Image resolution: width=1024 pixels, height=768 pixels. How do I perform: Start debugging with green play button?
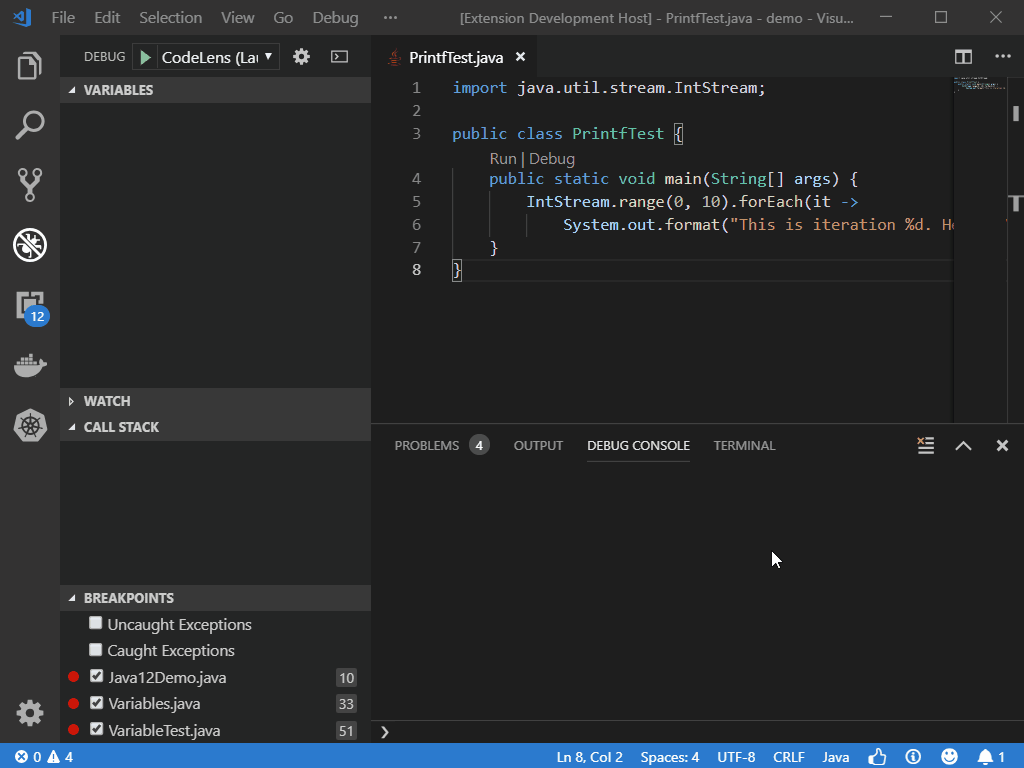click(146, 57)
